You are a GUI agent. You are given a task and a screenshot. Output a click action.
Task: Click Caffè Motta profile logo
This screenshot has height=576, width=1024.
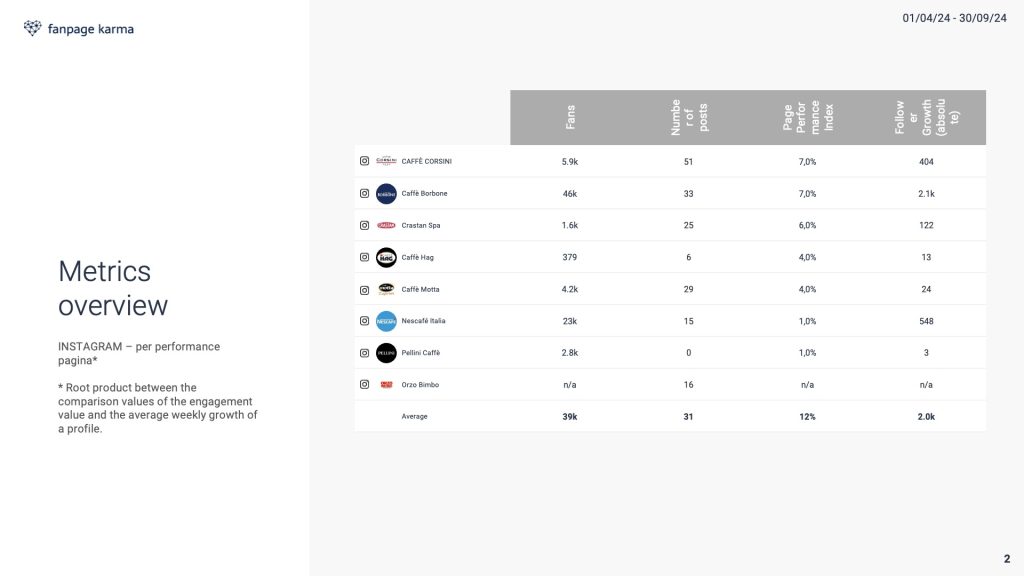pyautogui.click(x=386, y=289)
